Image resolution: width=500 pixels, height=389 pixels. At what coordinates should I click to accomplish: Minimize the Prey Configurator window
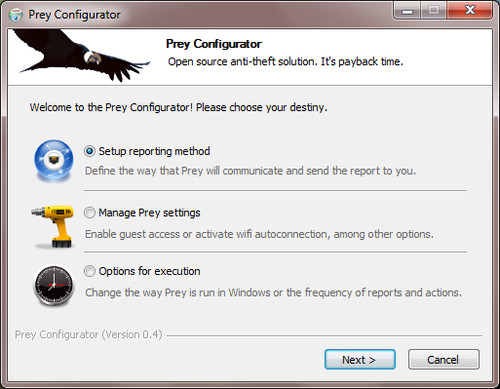coord(407,11)
